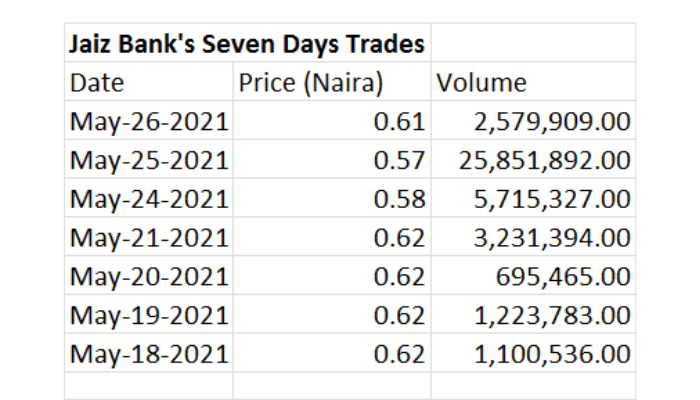
Task: Click the May-26-2021 date cell
Action: pyautogui.click(x=148, y=122)
